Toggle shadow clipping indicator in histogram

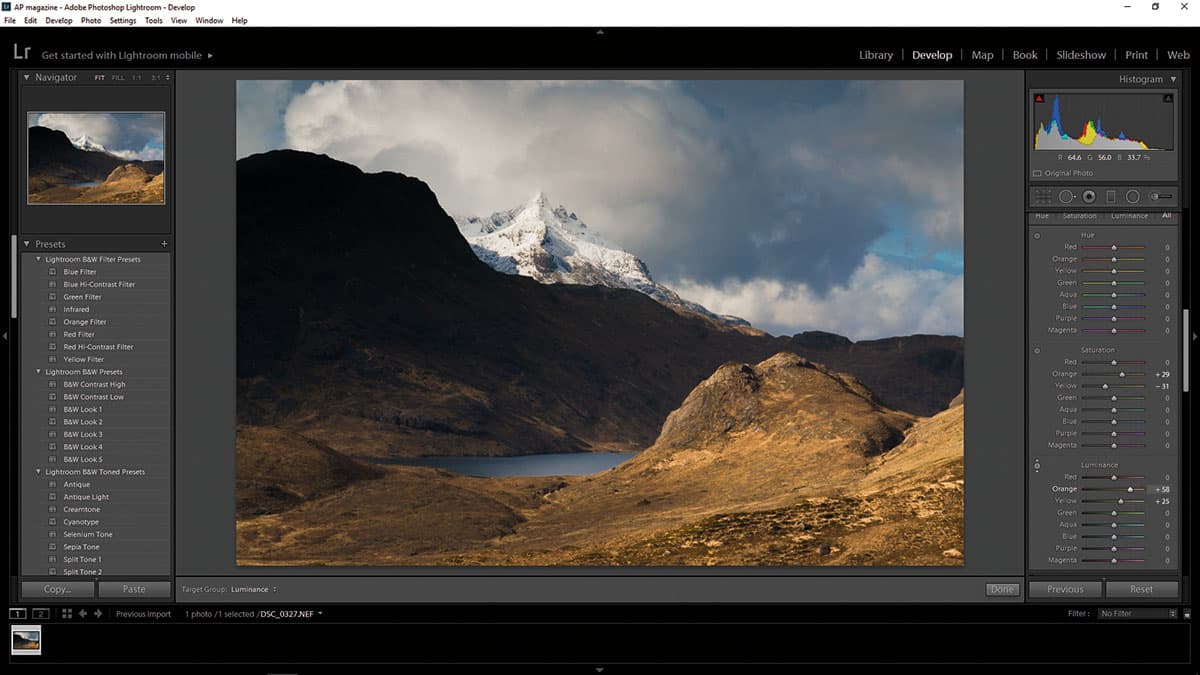point(1039,98)
